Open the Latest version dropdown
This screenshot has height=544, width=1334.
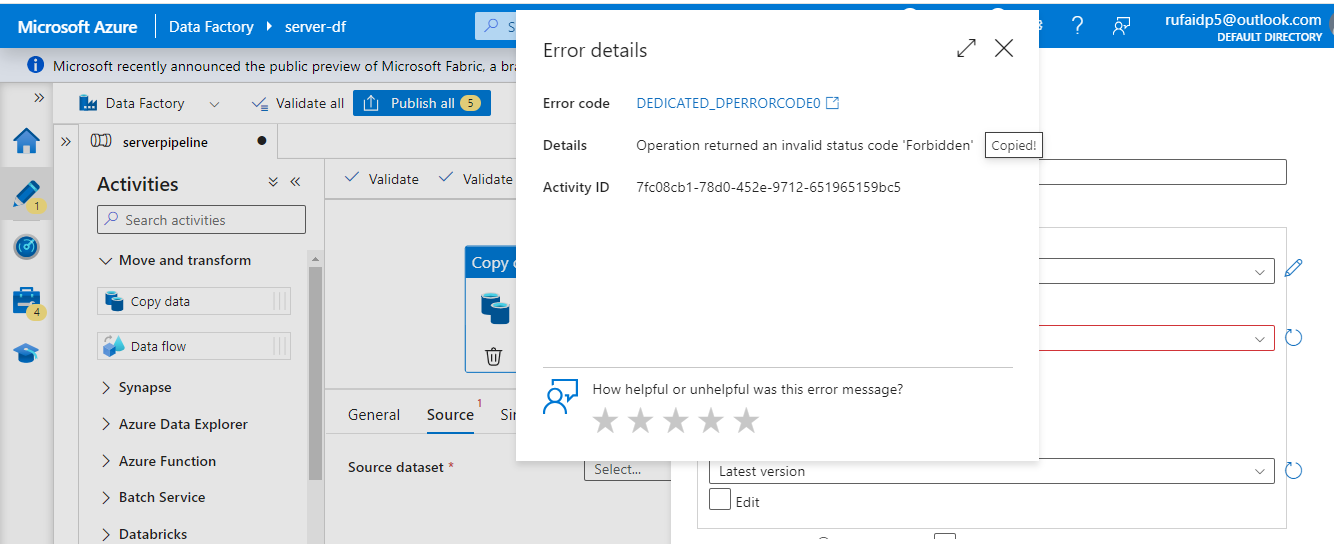[x=990, y=471]
